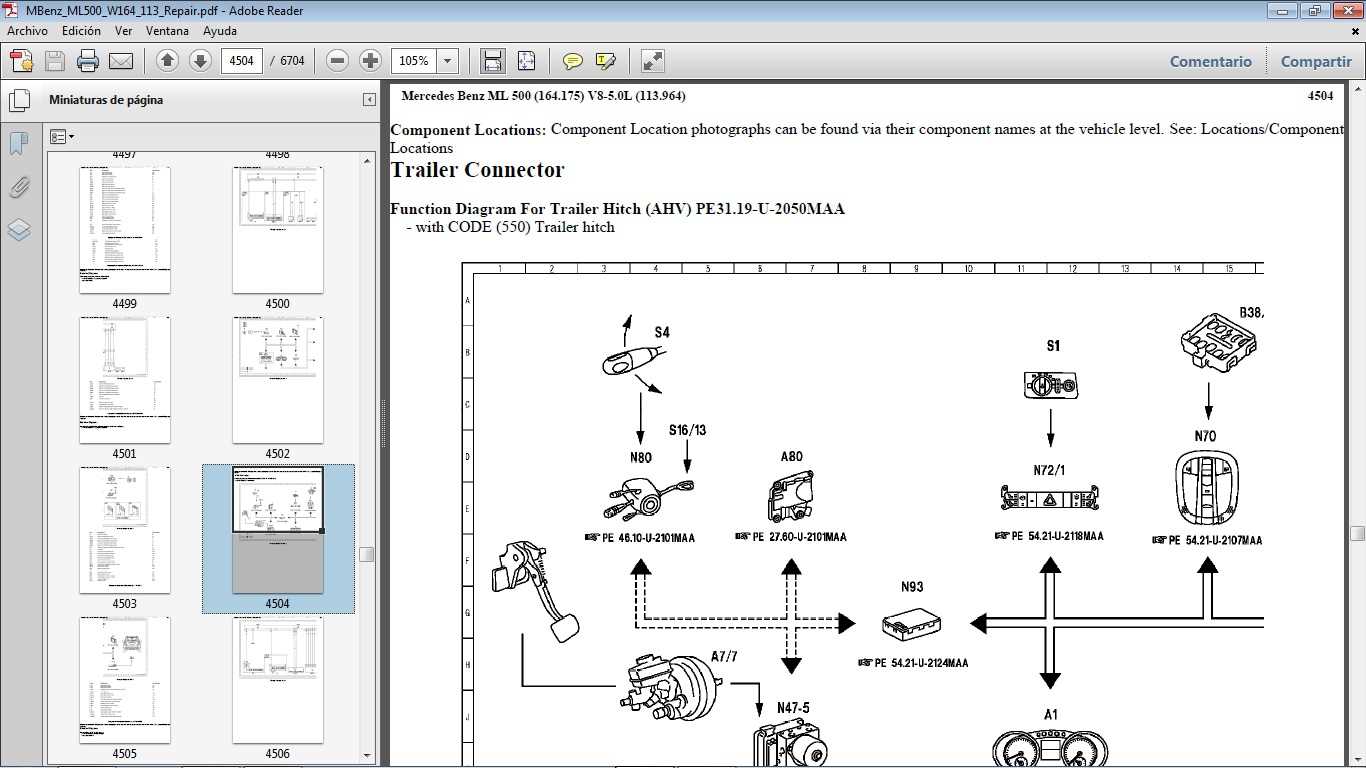Click thumbnail panel scroll down arrow
The image size is (1366, 768).
367,755
